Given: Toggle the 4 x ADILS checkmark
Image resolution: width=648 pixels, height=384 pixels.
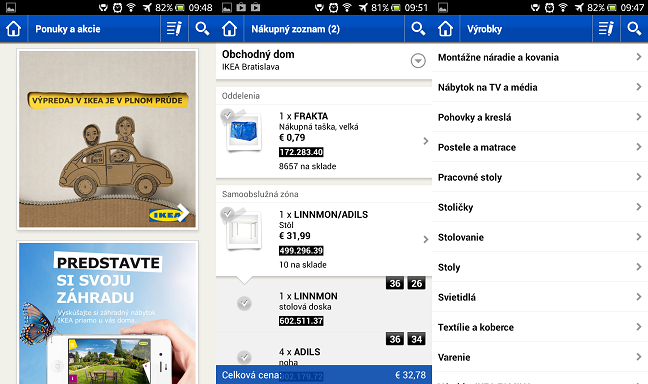Looking at the screenshot, I should point(244,357).
